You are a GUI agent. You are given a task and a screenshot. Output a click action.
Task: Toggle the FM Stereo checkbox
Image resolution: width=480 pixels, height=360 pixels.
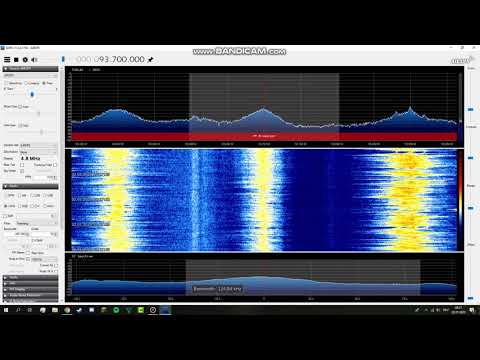[28, 253]
